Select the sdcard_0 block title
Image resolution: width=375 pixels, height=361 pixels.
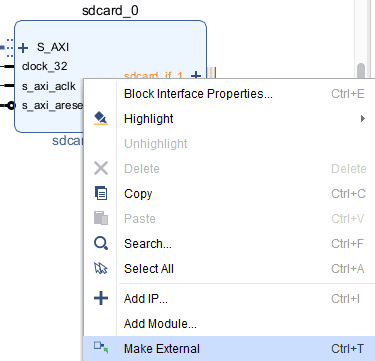[x=110, y=11]
